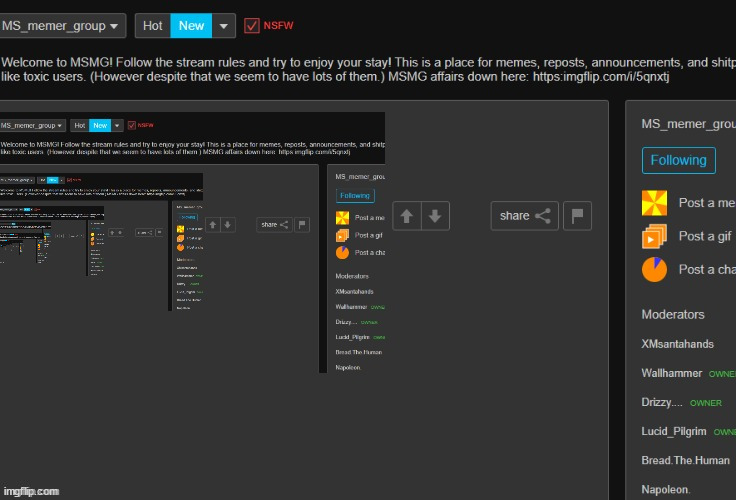Open the large 'Post a gif' link in sidebar
736x500 pixels.
pos(705,236)
